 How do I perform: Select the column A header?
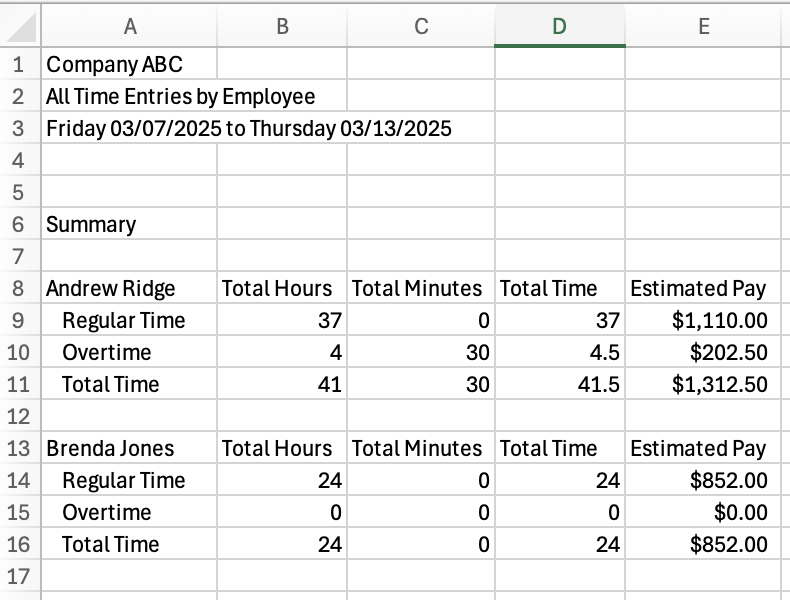(x=129, y=27)
